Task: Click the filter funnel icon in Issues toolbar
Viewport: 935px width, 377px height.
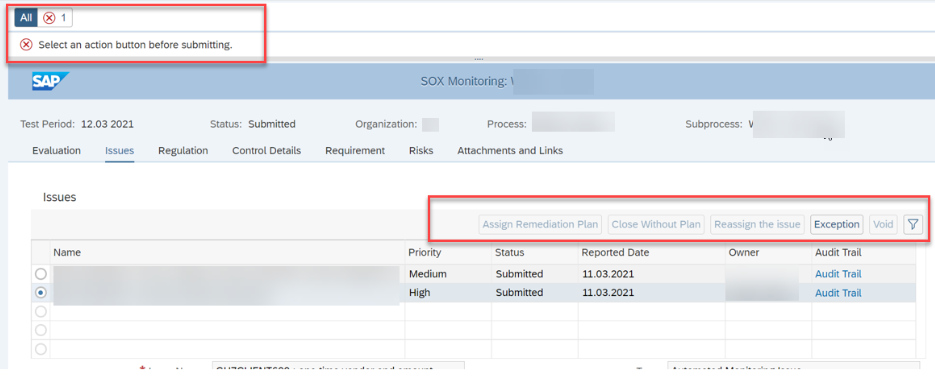Action: click(912, 224)
